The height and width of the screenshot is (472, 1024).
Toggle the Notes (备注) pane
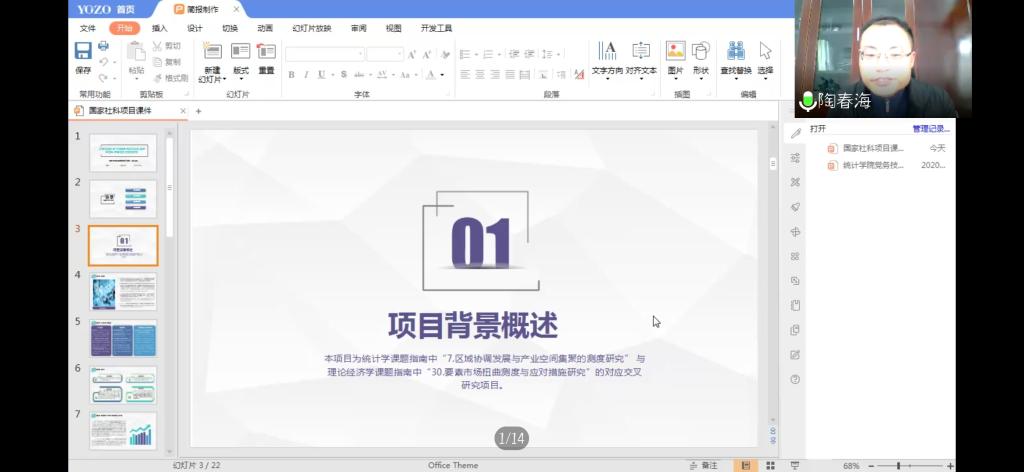pyautogui.click(x=703, y=465)
